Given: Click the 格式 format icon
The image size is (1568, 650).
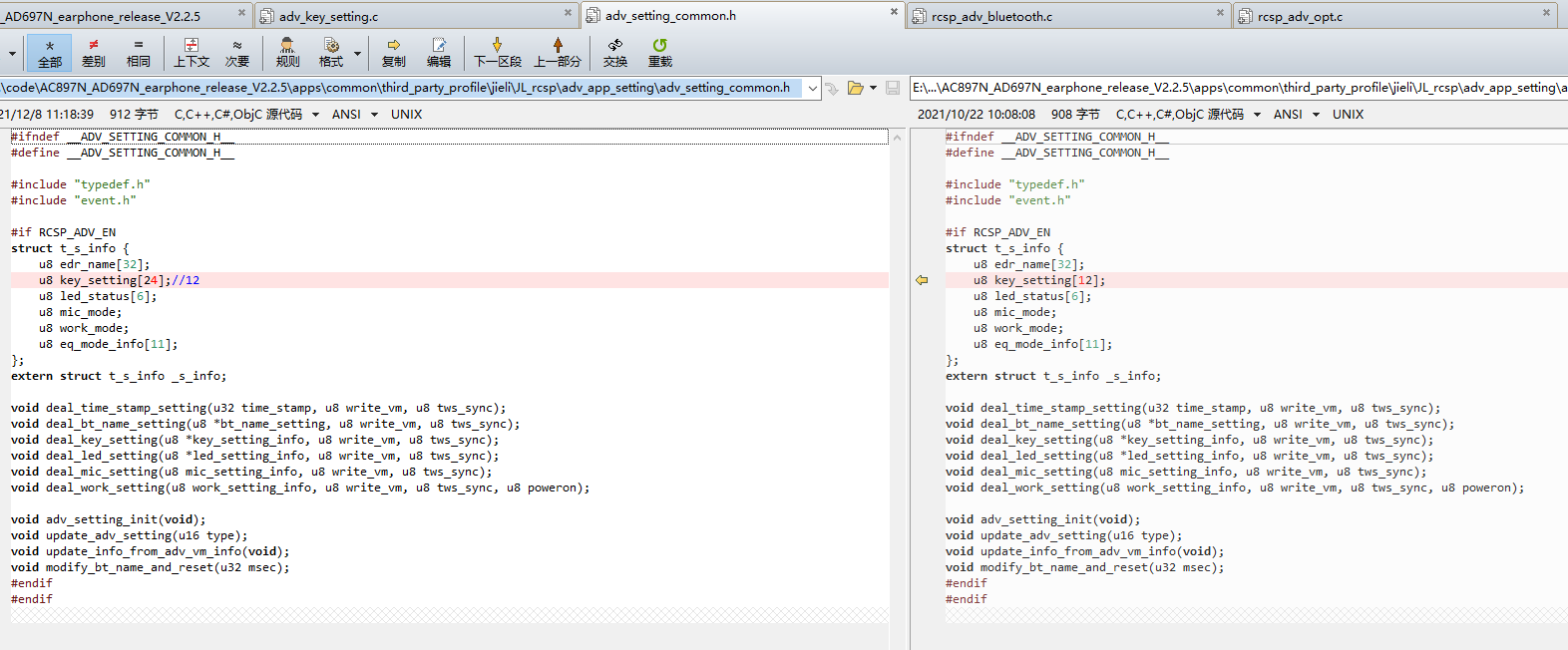Looking at the screenshot, I should point(331,53).
